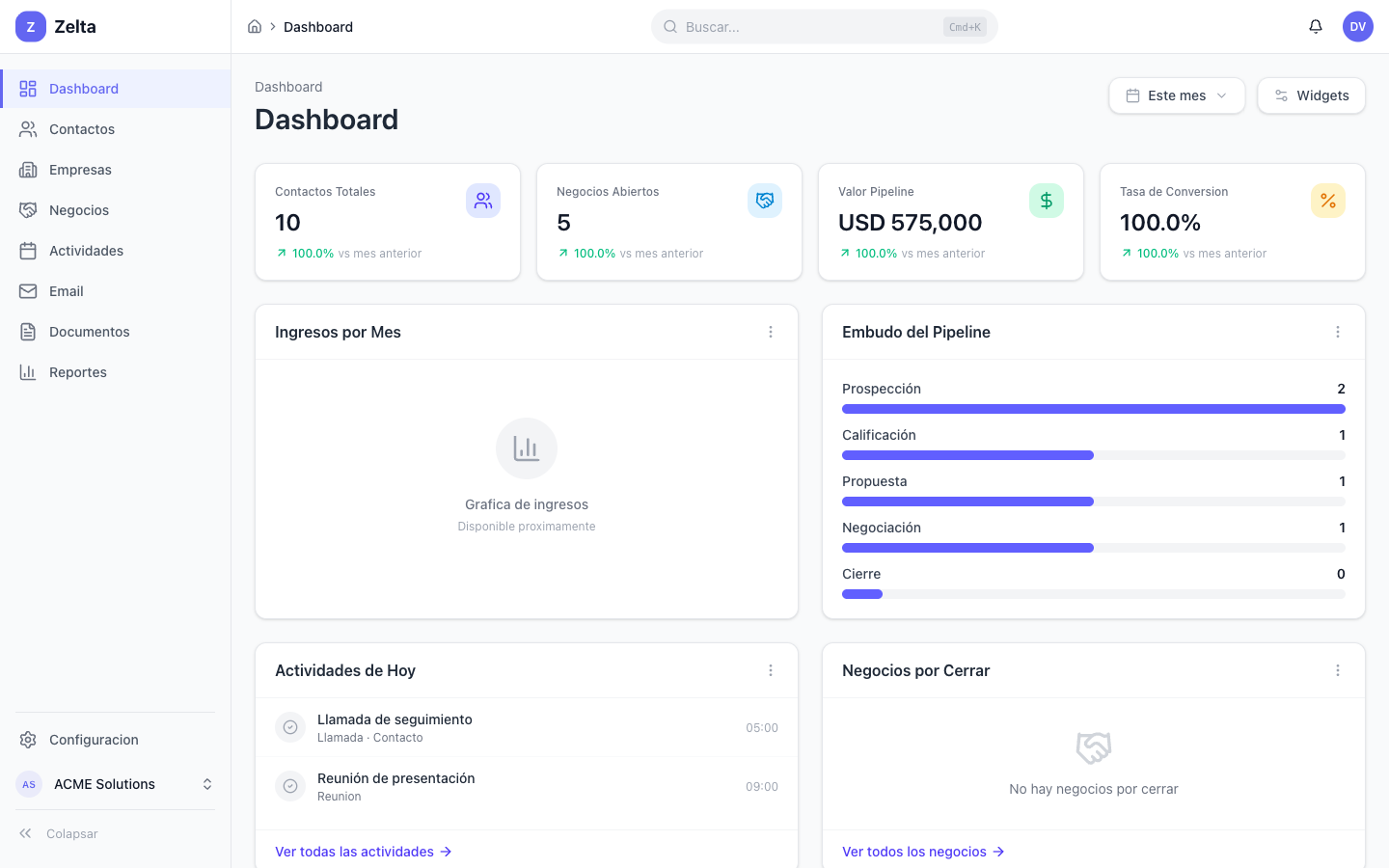1389x868 pixels.
Task: Open Ingresos por Mes options menu
Action: point(771,332)
